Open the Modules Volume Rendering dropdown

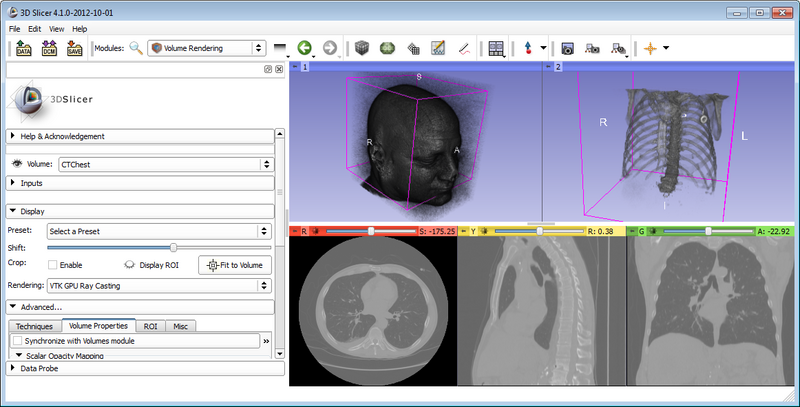tap(207, 48)
